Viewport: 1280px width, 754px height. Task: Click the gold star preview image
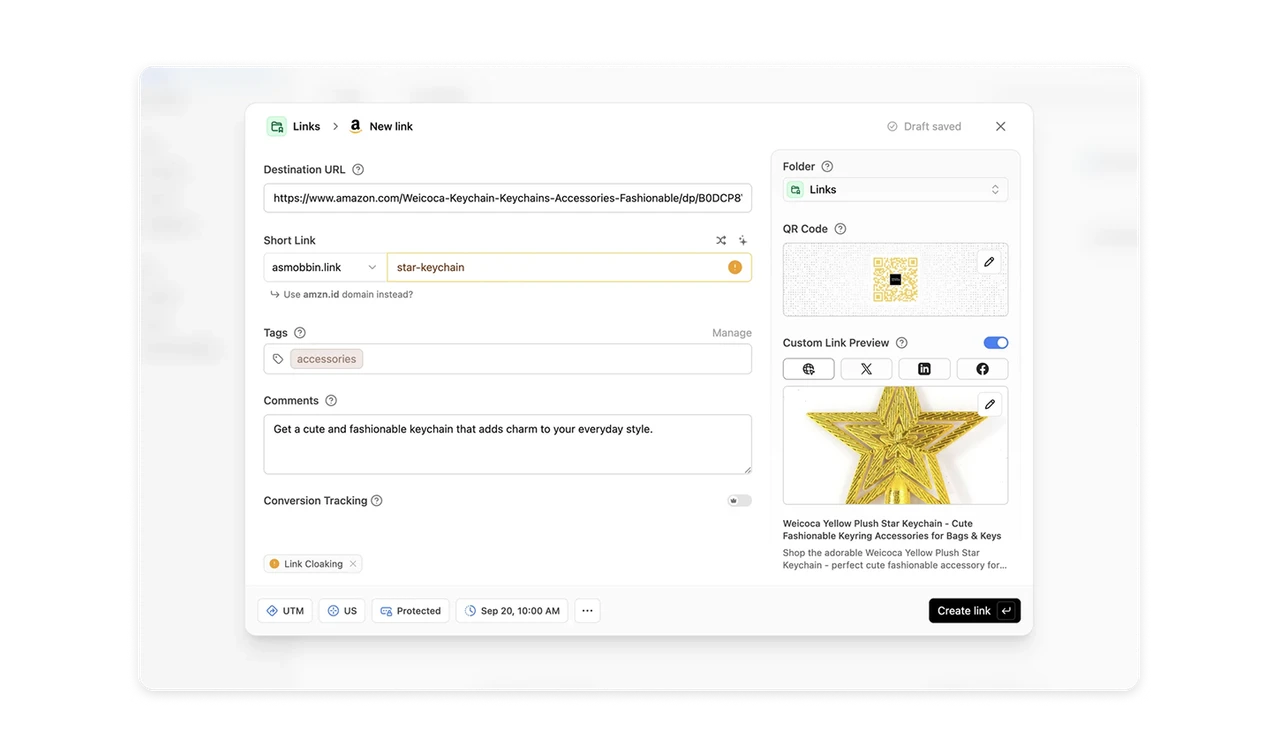[895, 446]
